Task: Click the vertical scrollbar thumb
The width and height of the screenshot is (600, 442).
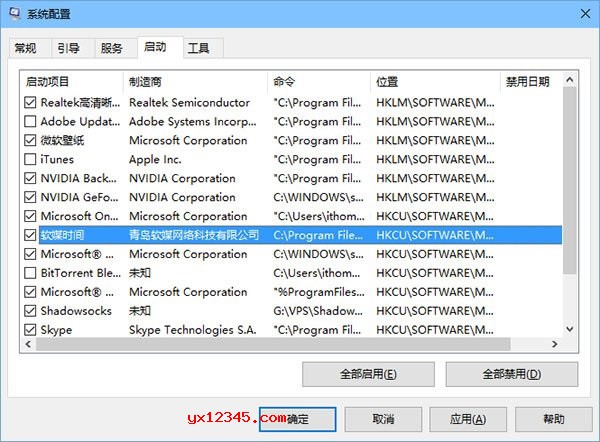Action: pos(570,180)
